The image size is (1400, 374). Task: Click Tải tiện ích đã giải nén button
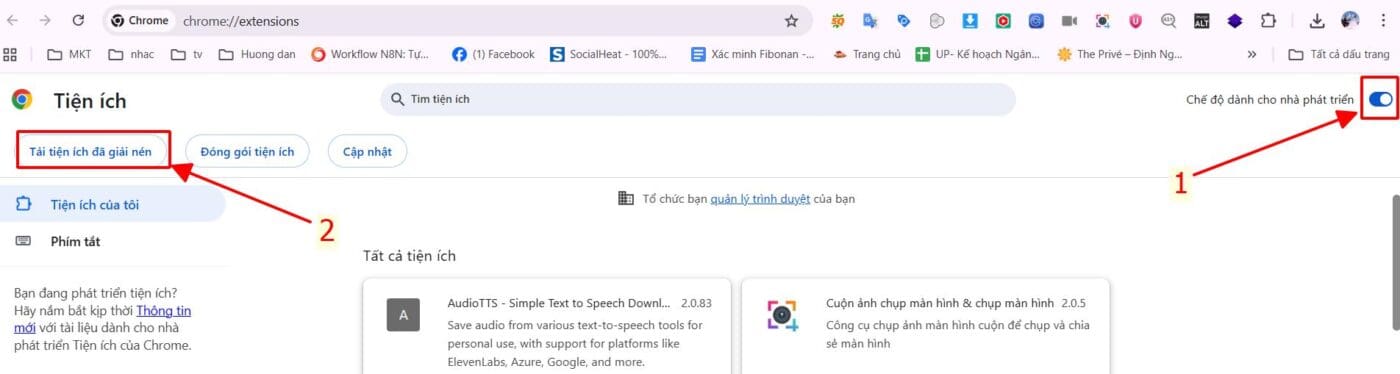click(x=91, y=152)
